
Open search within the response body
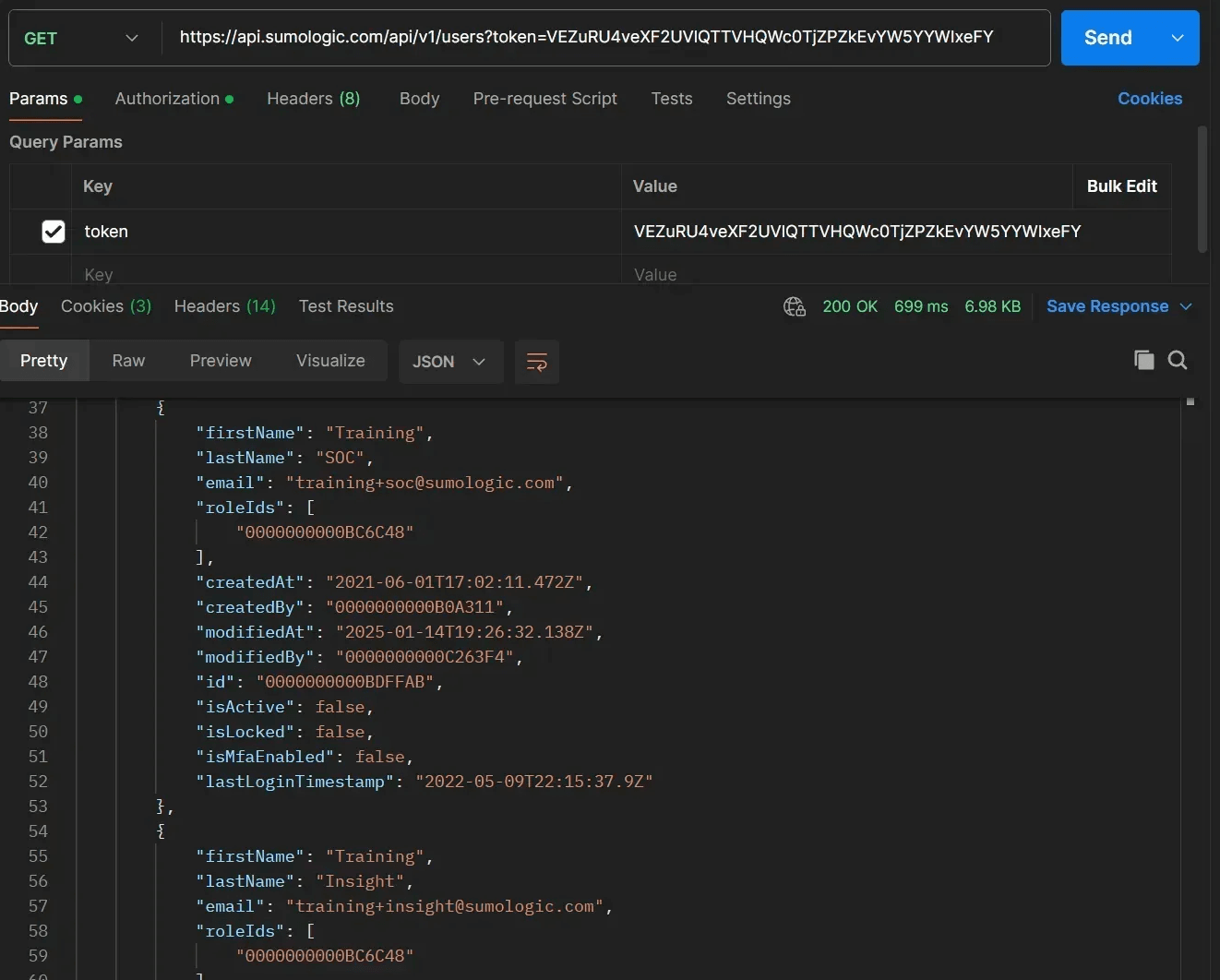1178,360
